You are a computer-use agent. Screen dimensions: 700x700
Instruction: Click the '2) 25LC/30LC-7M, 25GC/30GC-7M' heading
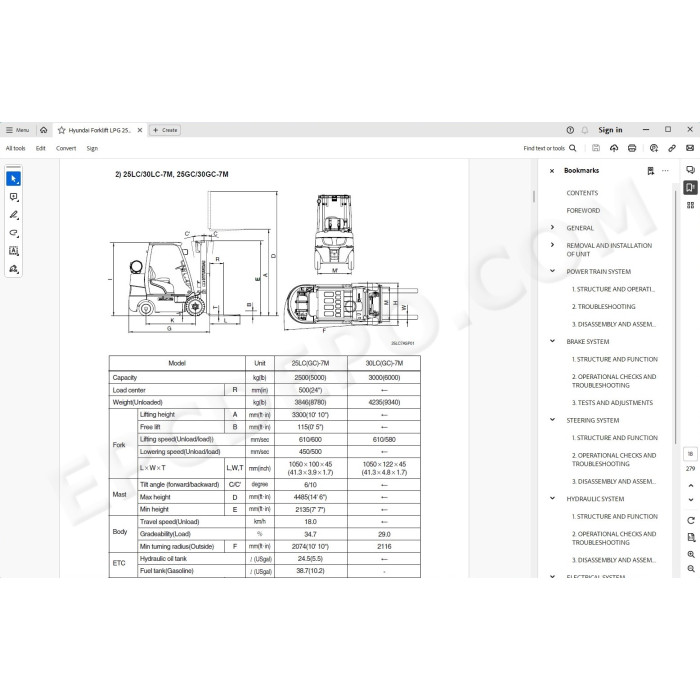tap(172, 174)
